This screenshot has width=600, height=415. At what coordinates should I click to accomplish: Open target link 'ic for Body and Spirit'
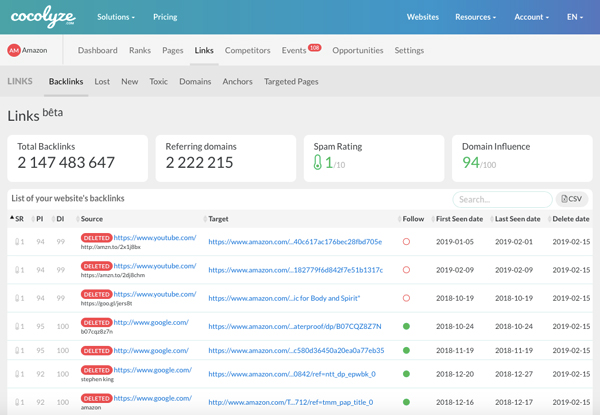[x=284, y=298]
